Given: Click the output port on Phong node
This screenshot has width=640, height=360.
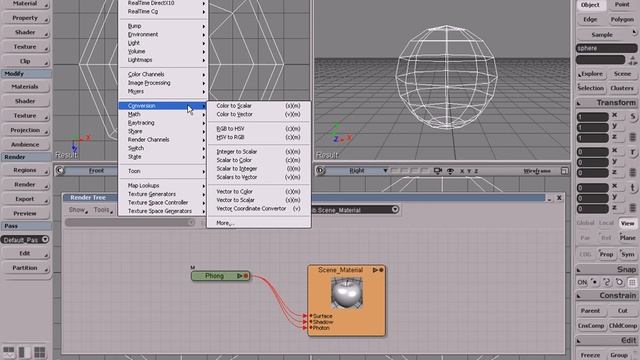Looking at the screenshot, I should (x=246, y=276).
